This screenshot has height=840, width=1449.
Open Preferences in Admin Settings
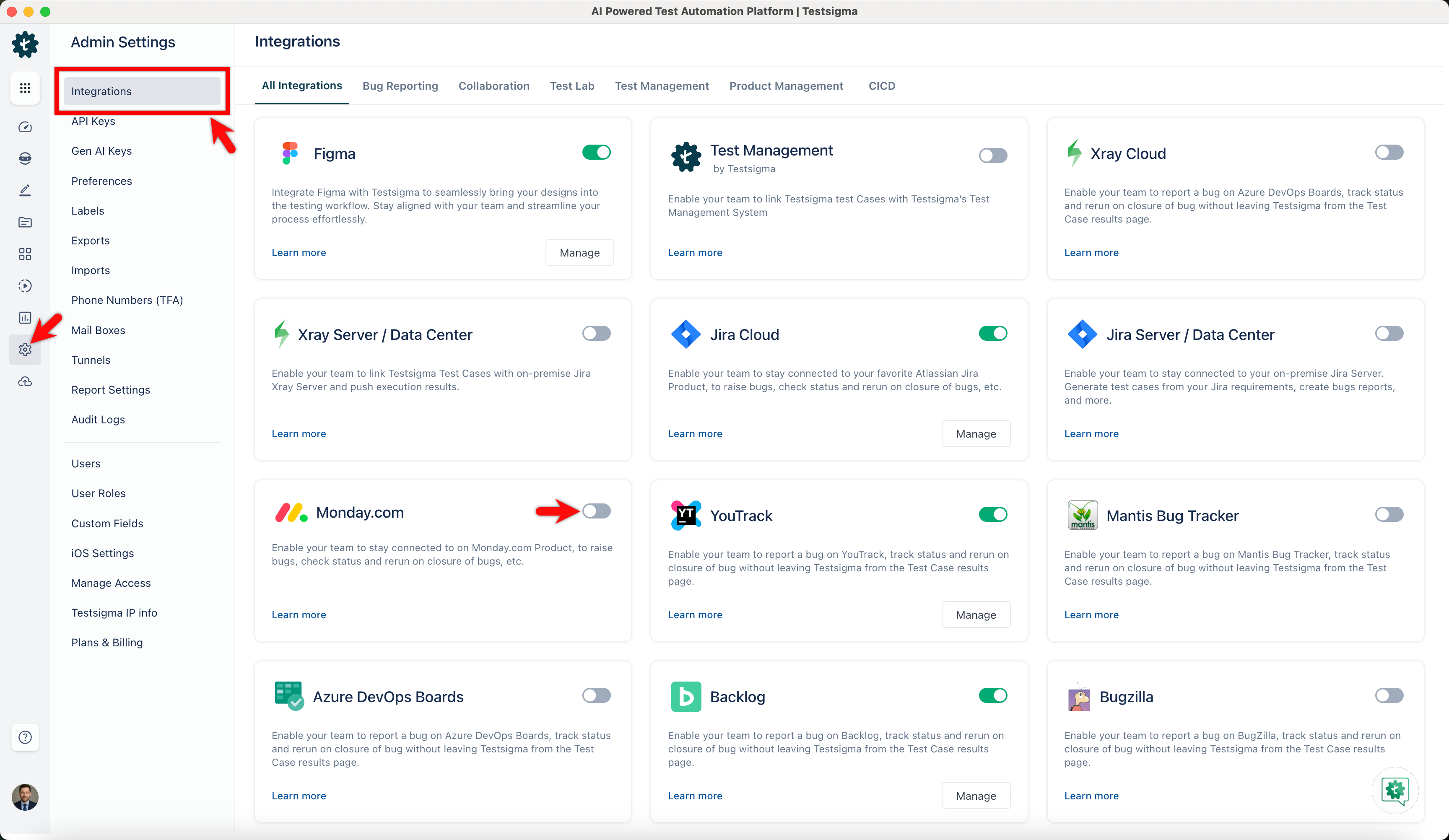tap(101, 181)
